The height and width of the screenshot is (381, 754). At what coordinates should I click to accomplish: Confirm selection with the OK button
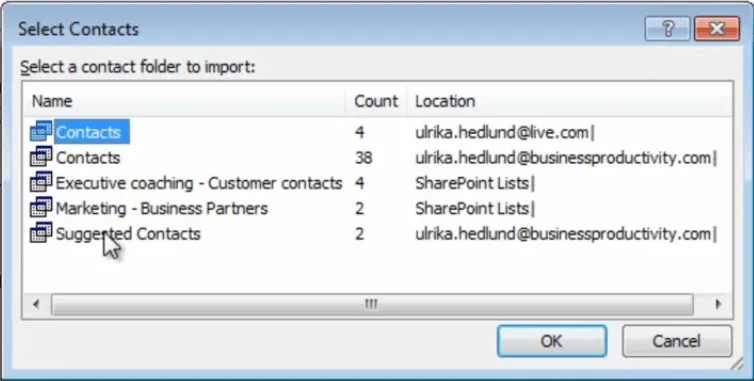(552, 341)
